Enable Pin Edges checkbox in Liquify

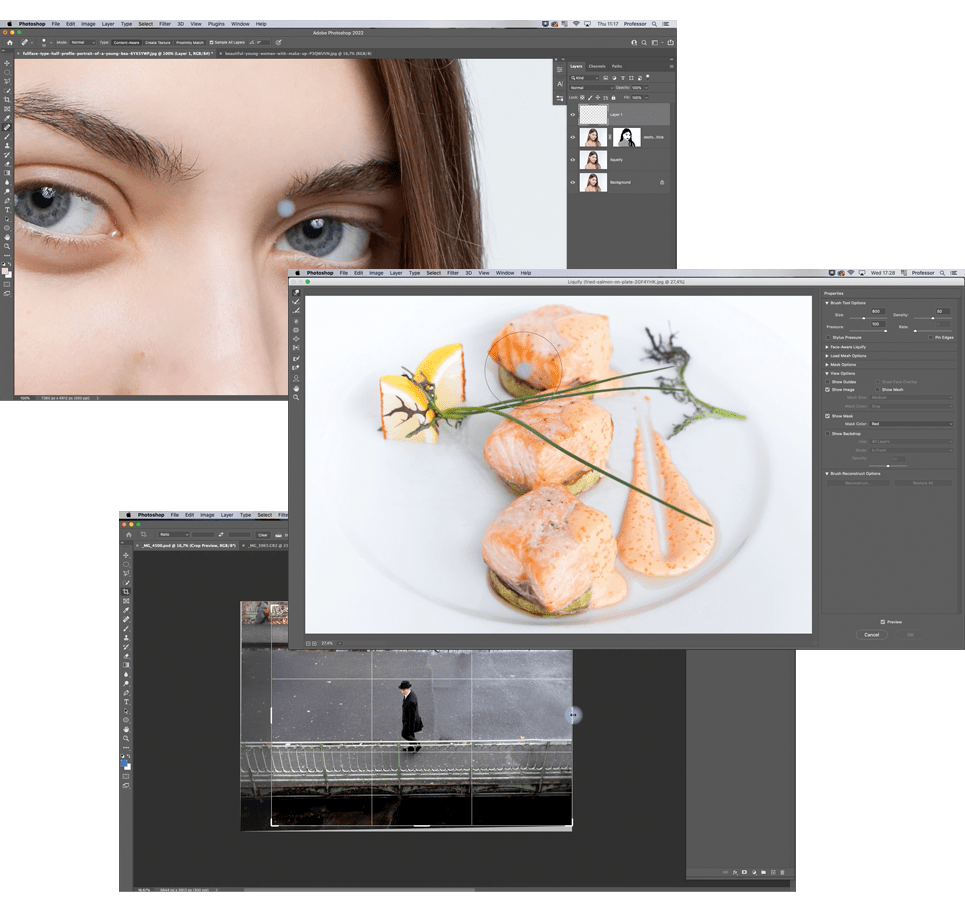(931, 337)
